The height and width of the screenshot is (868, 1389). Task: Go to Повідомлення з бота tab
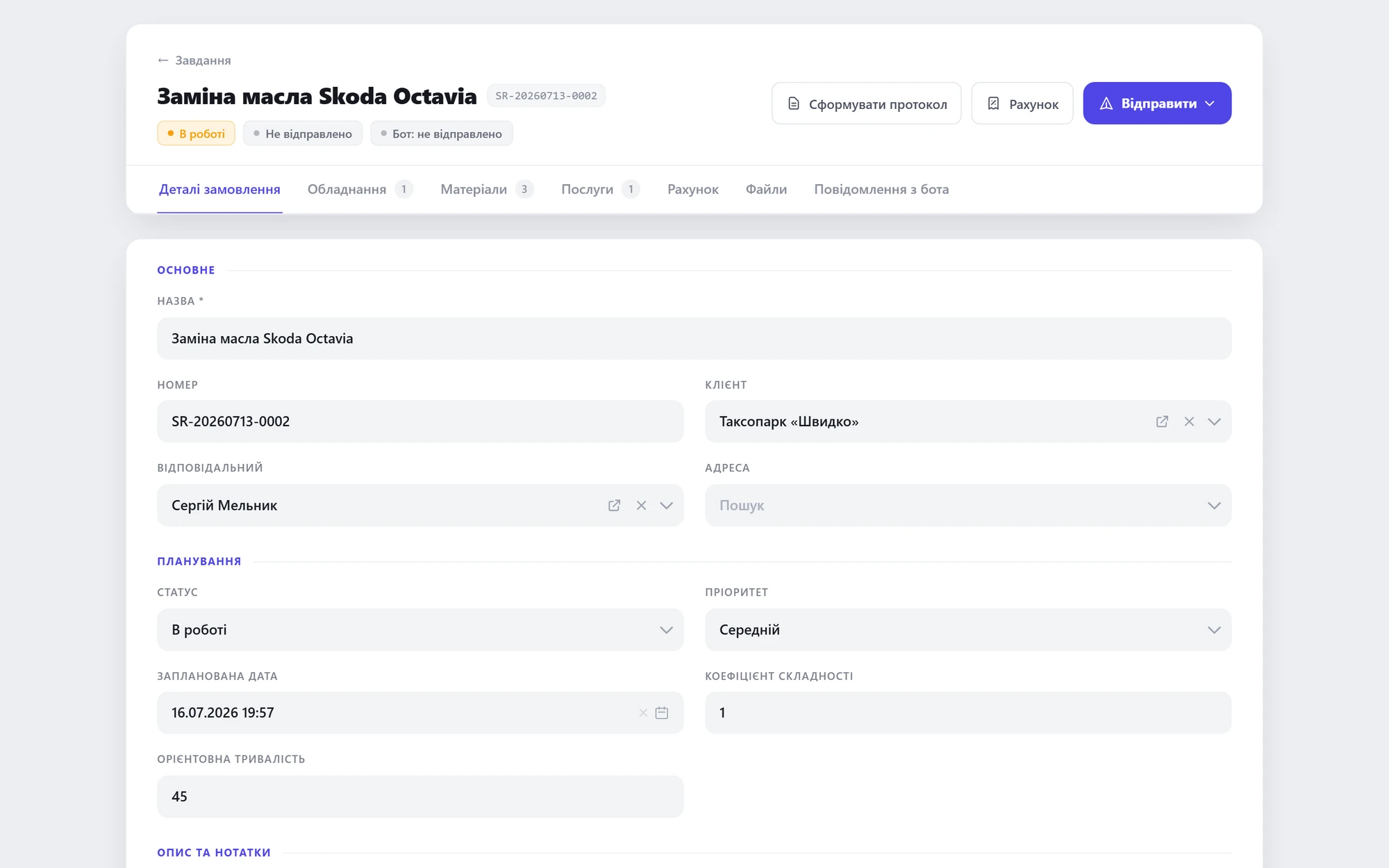point(881,190)
